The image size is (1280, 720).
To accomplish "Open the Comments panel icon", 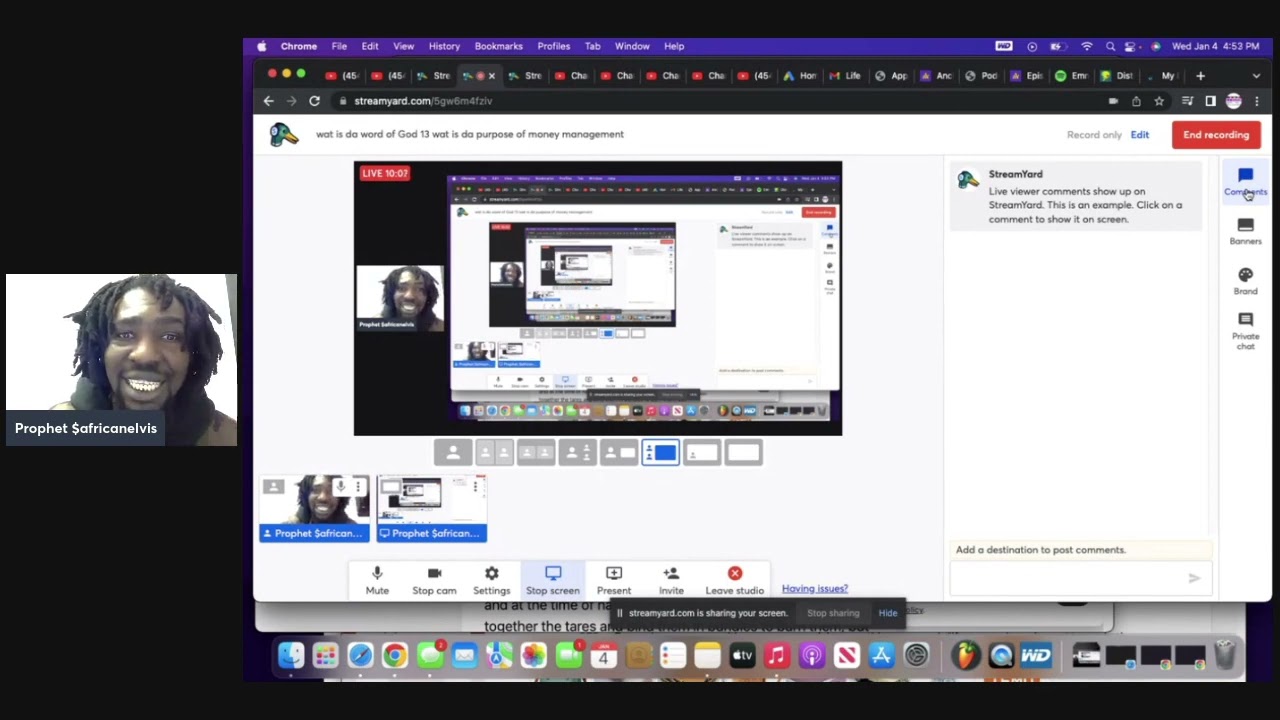I will click(x=1245, y=182).
